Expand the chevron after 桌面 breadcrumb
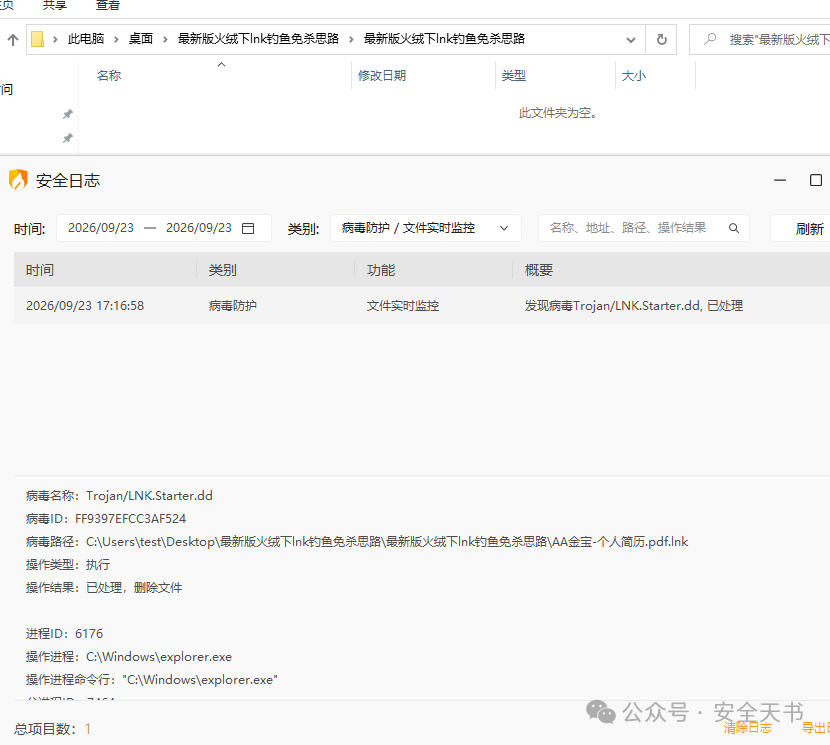 [x=165, y=39]
